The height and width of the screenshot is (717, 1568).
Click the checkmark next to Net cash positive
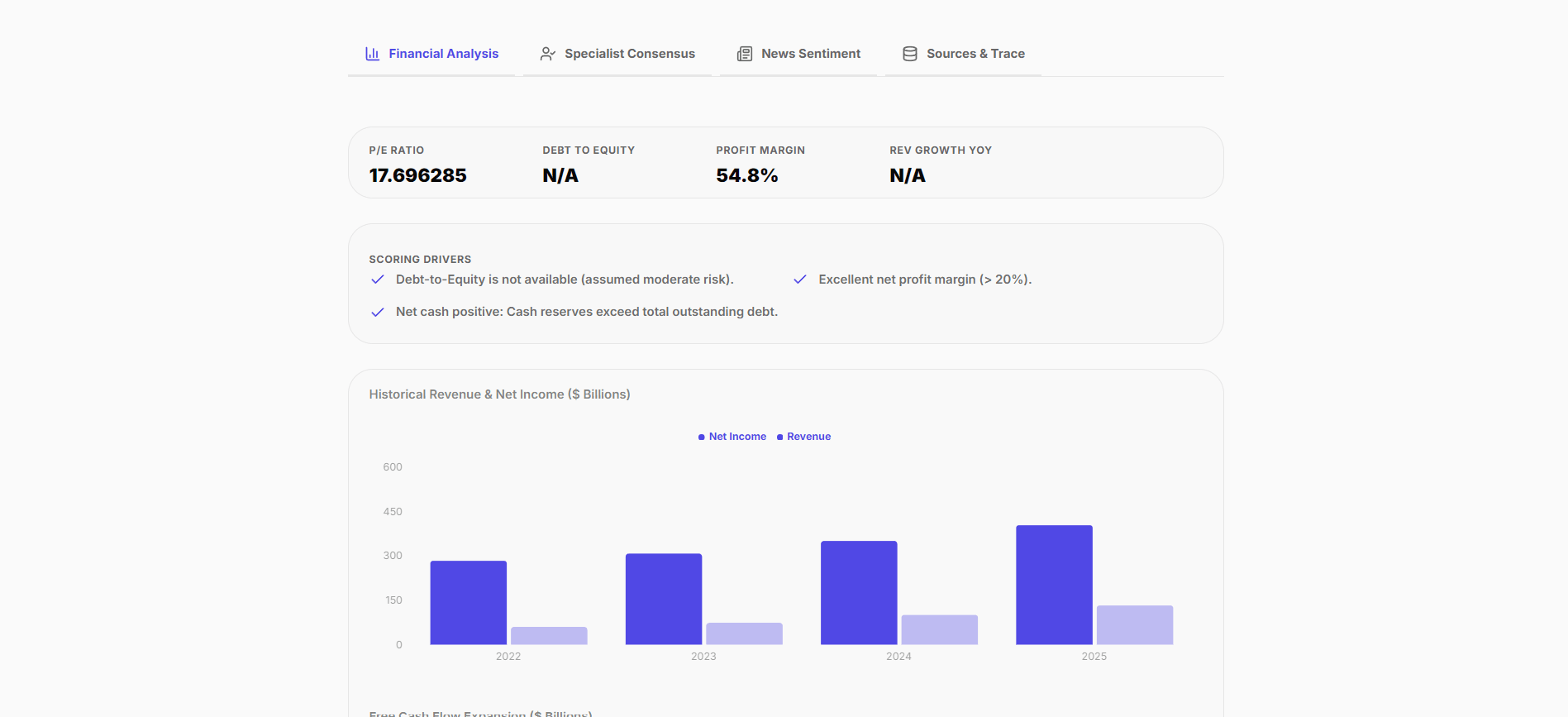click(378, 312)
